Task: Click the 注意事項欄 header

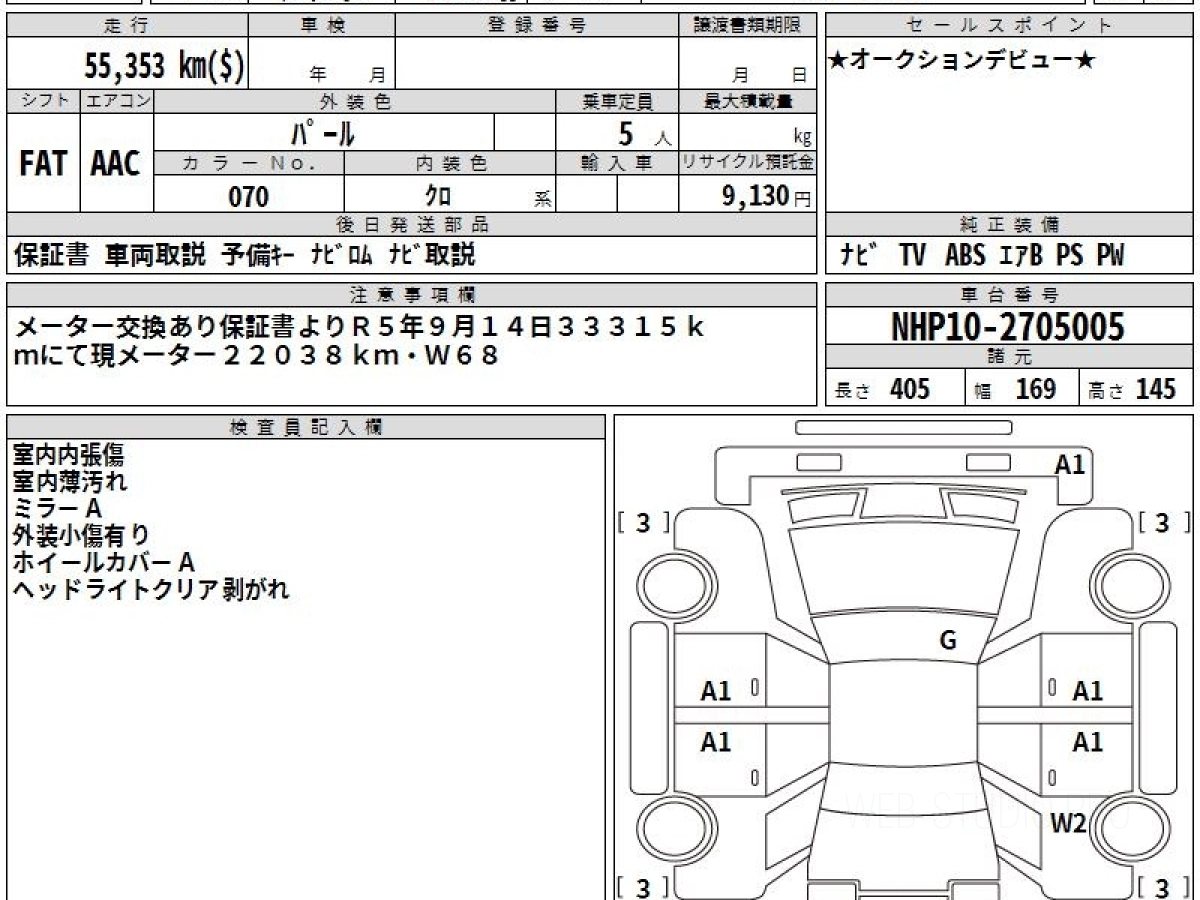Action: tap(411, 295)
